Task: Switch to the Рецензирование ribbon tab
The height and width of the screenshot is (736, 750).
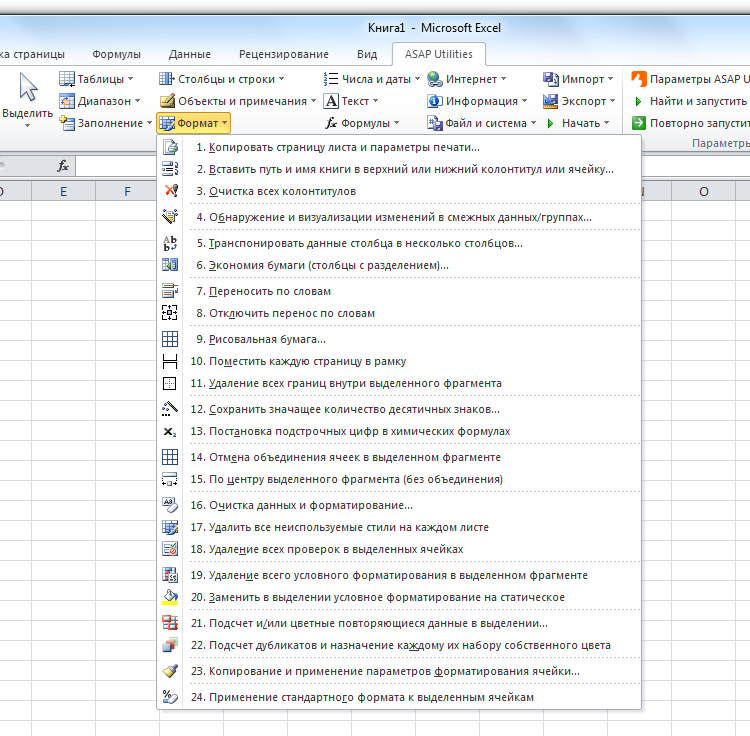Action: tap(284, 54)
